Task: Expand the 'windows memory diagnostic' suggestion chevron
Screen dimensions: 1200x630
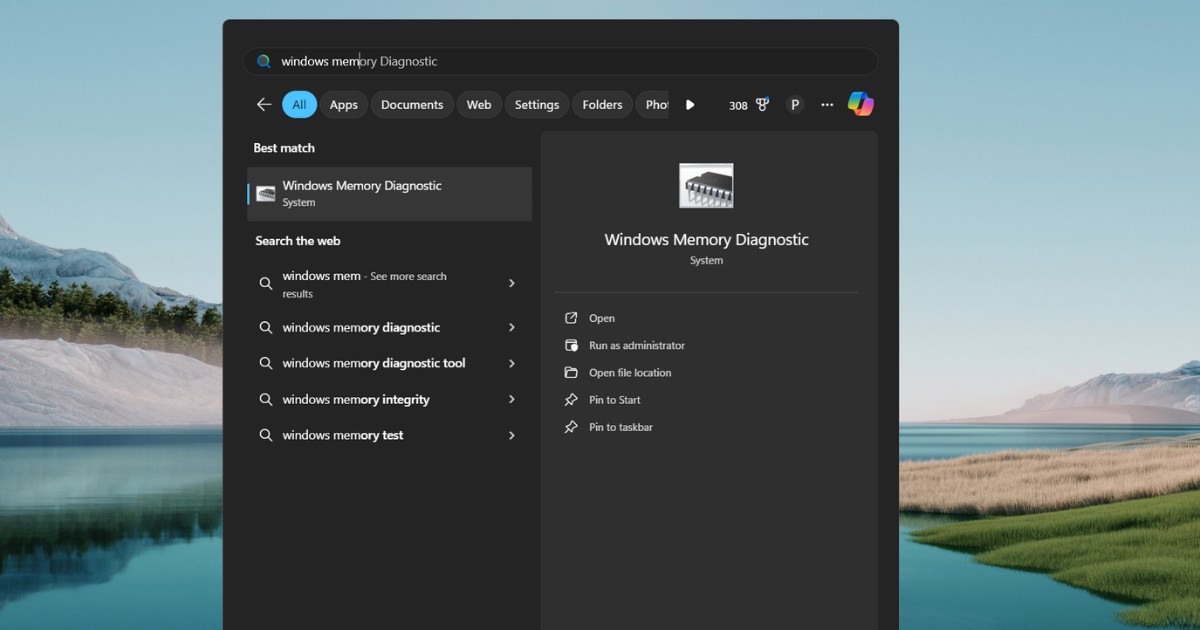Action: [x=512, y=328]
